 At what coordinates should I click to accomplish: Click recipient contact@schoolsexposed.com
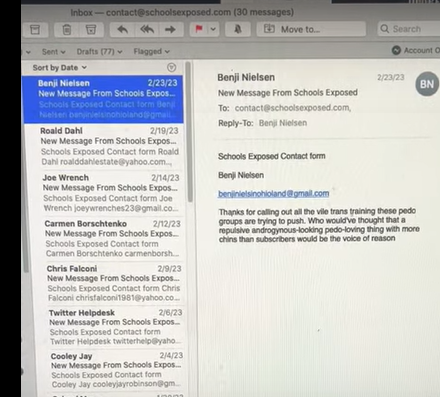pos(293,108)
